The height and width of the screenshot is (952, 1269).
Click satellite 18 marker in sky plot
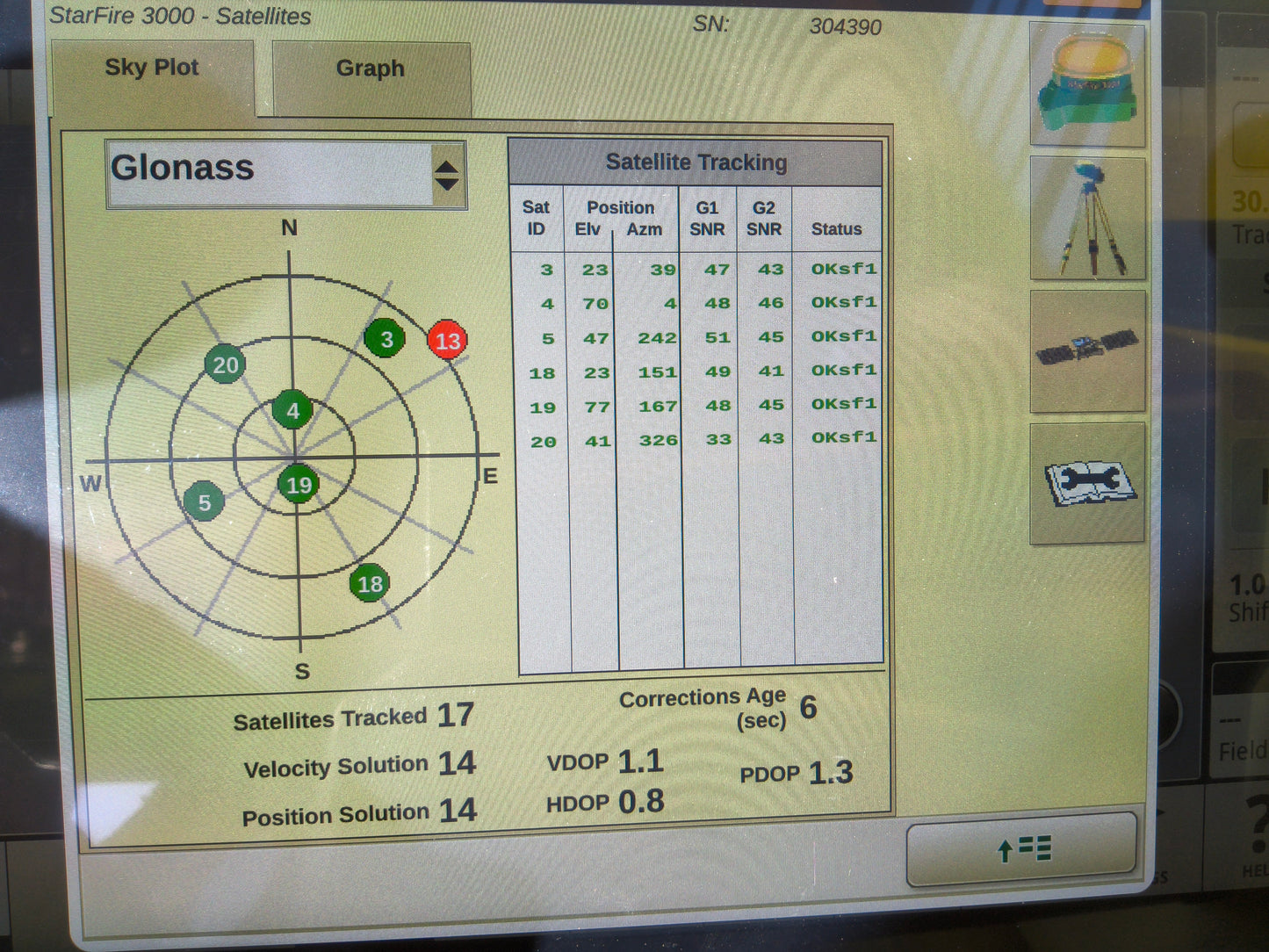pyautogui.click(x=370, y=584)
